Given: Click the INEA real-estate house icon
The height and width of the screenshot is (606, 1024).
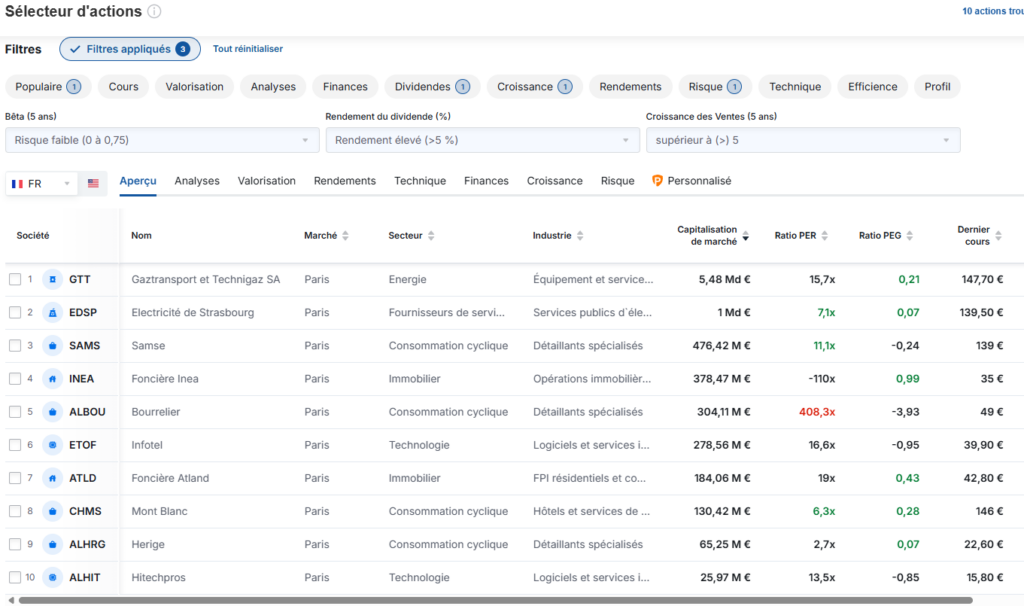Looking at the screenshot, I should coord(53,379).
